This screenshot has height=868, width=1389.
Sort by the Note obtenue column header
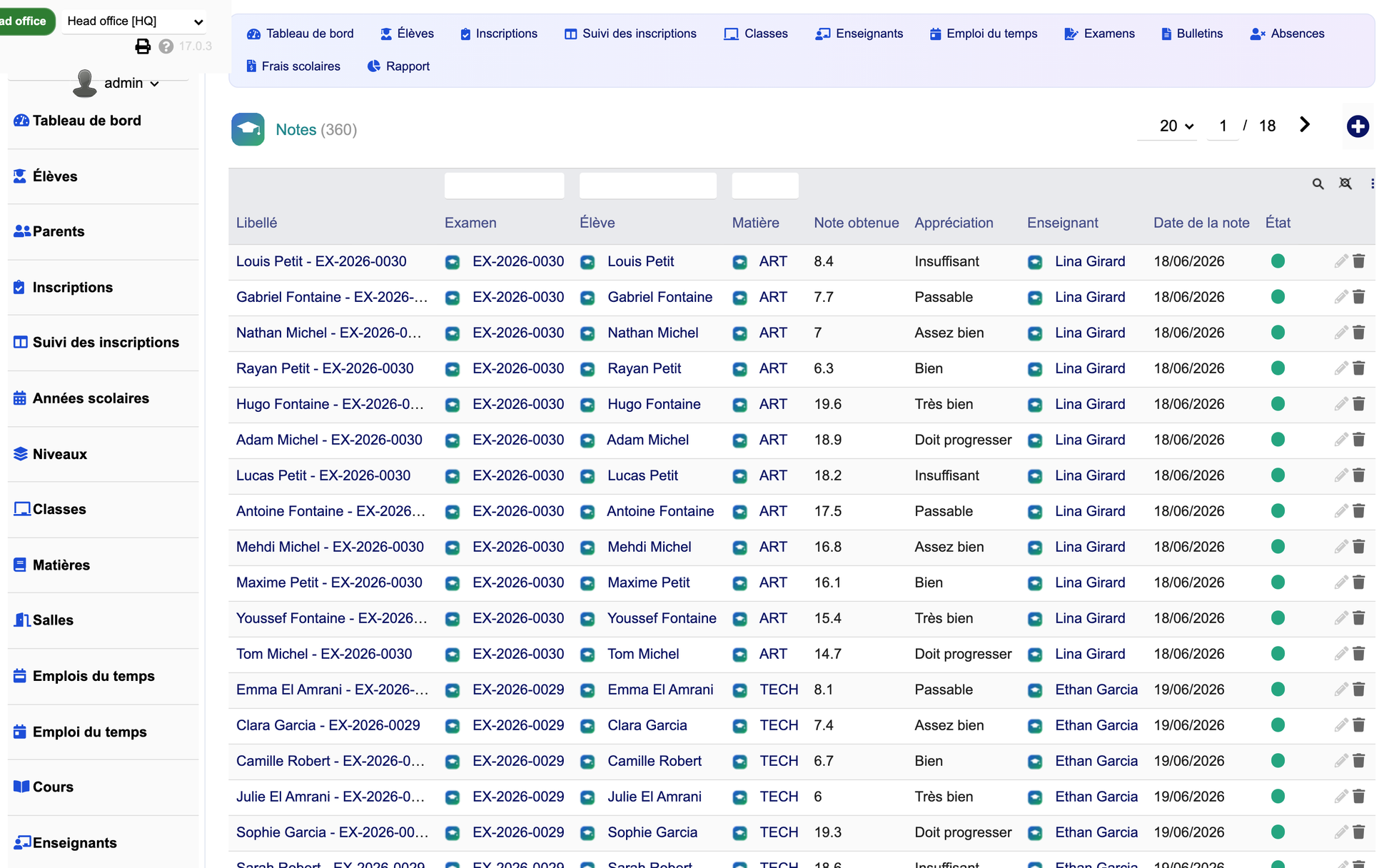[x=857, y=223]
